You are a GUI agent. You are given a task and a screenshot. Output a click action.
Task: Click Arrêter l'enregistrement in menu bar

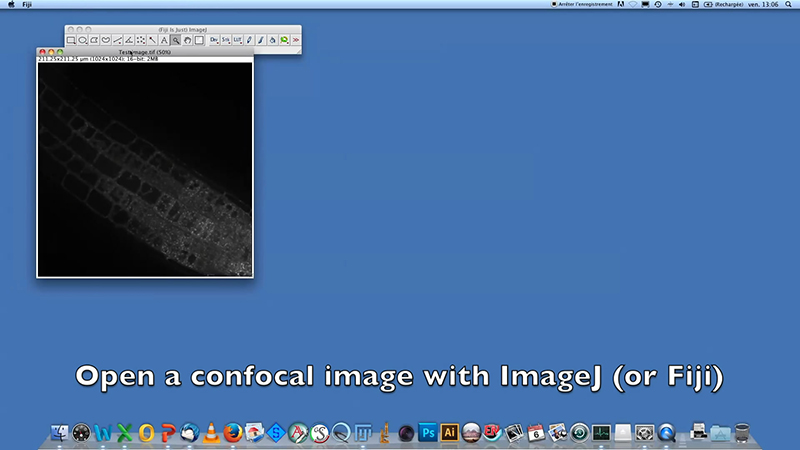click(x=582, y=5)
